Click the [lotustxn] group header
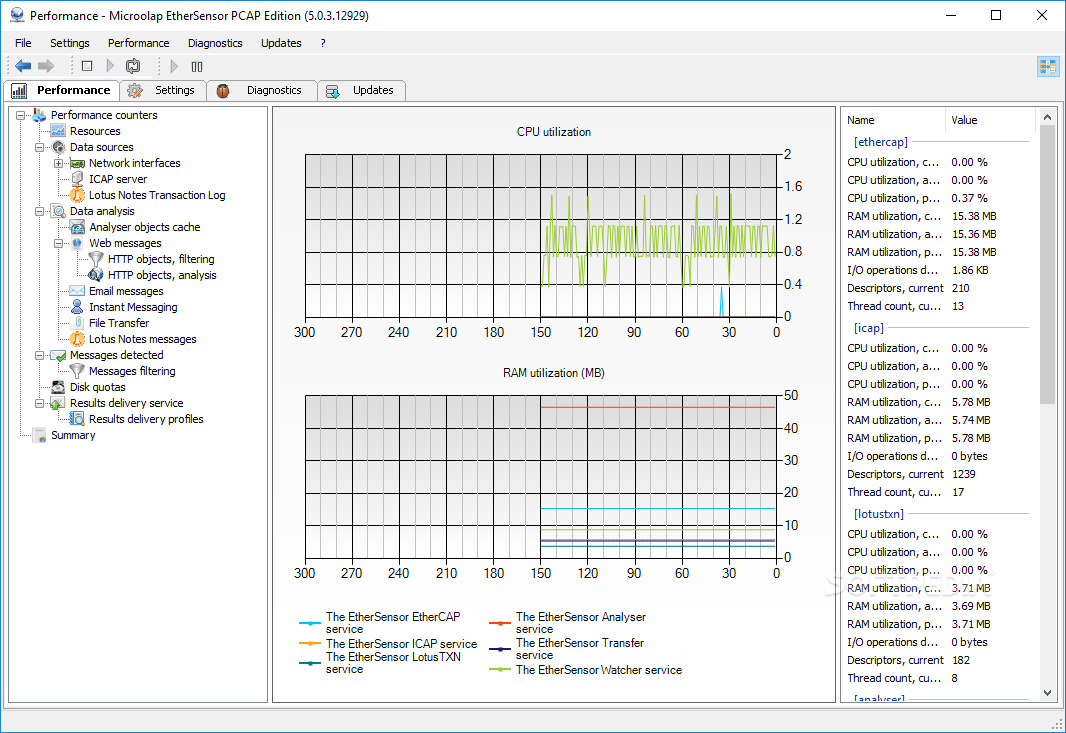Screen dimensions: 1066x733 pyautogui.click(x=879, y=513)
